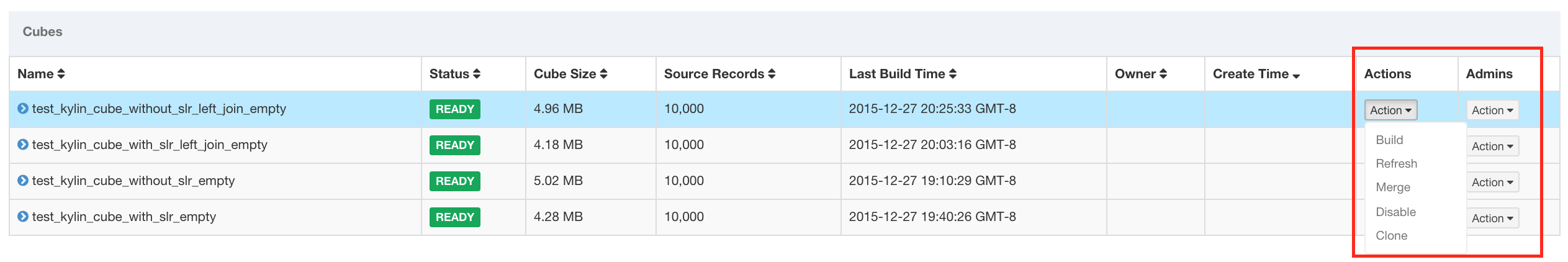
Task: Expand test_kylin_cube_without_slr_left_join_empty row arrow icon
Action: point(23,109)
